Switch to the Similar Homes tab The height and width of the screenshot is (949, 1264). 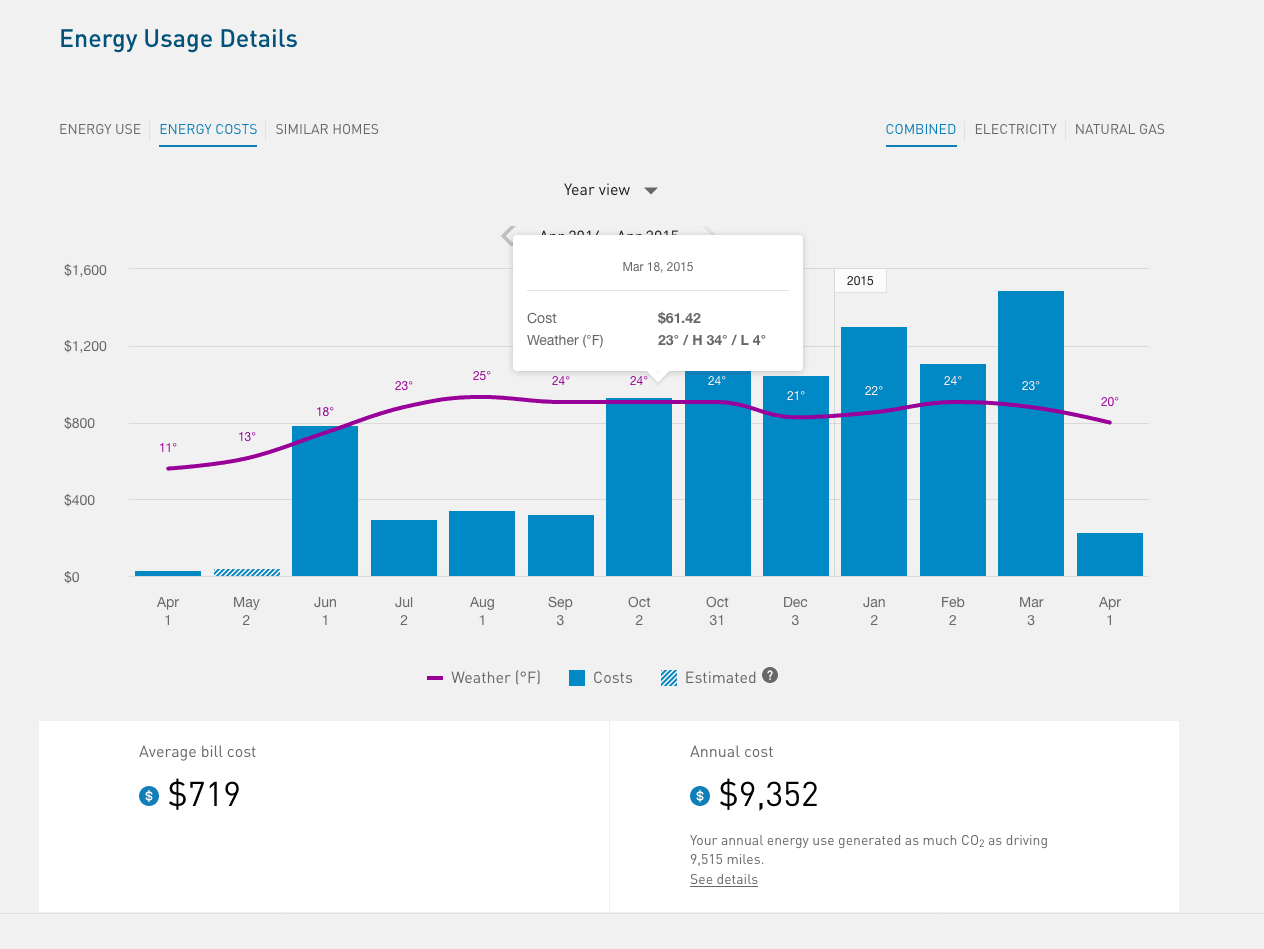pyautogui.click(x=327, y=129)
